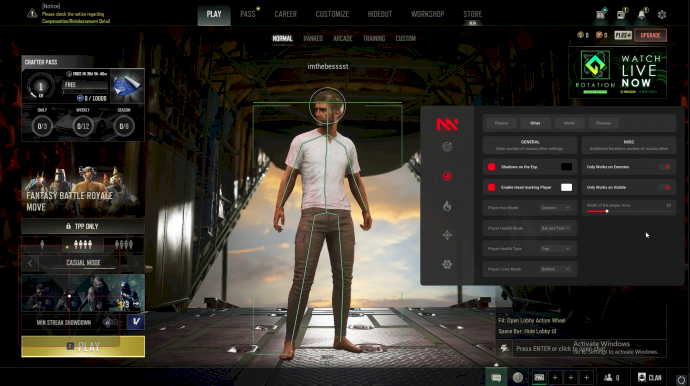Image resolution: width=690 pixels, height=386 pixels.
Task: Open the Player Health Type dropdown
Action: (555, 249)
